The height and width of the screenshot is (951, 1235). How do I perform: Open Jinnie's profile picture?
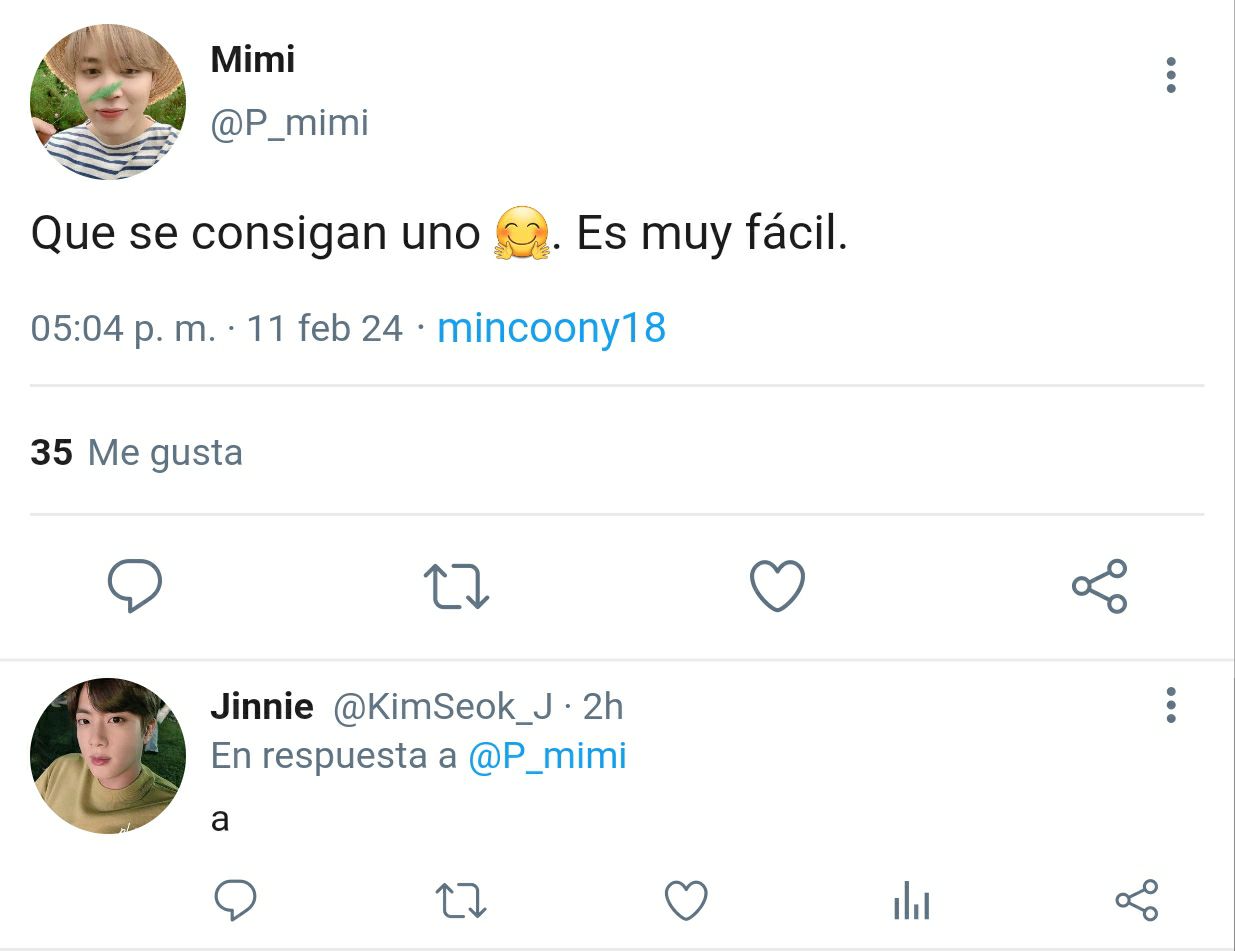(x=108, y=756)
